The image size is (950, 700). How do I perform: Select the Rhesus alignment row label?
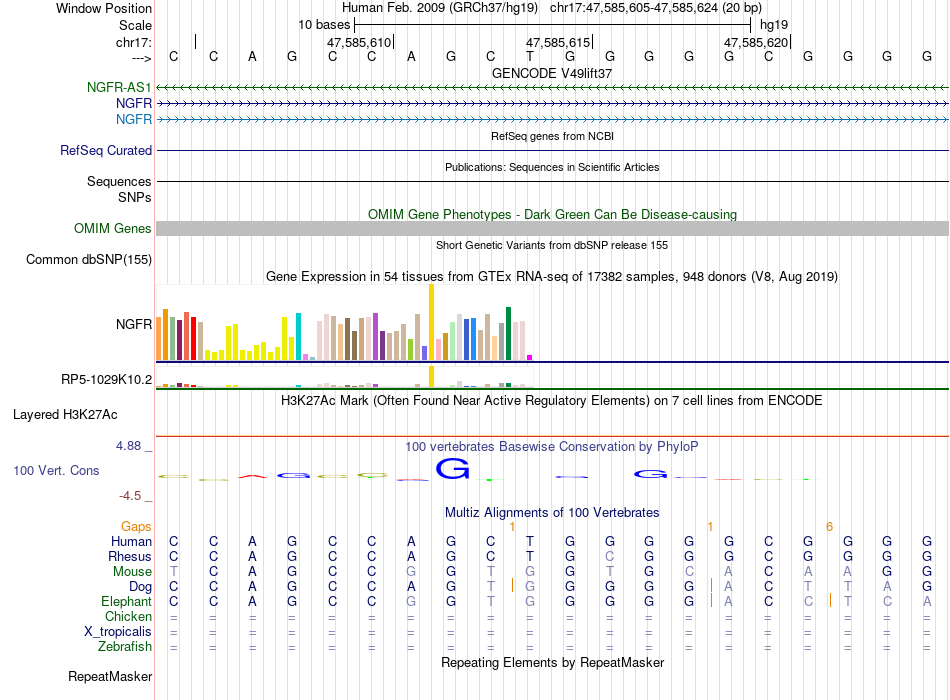[x=130, y=556]
